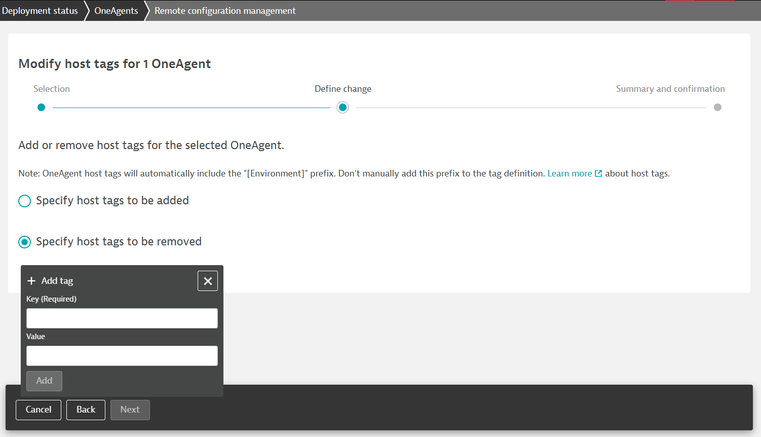The image size is (761, 437).
Task: Click the Summary and confirmation step label
Action: pyautogui.click(x=670, y=89)
